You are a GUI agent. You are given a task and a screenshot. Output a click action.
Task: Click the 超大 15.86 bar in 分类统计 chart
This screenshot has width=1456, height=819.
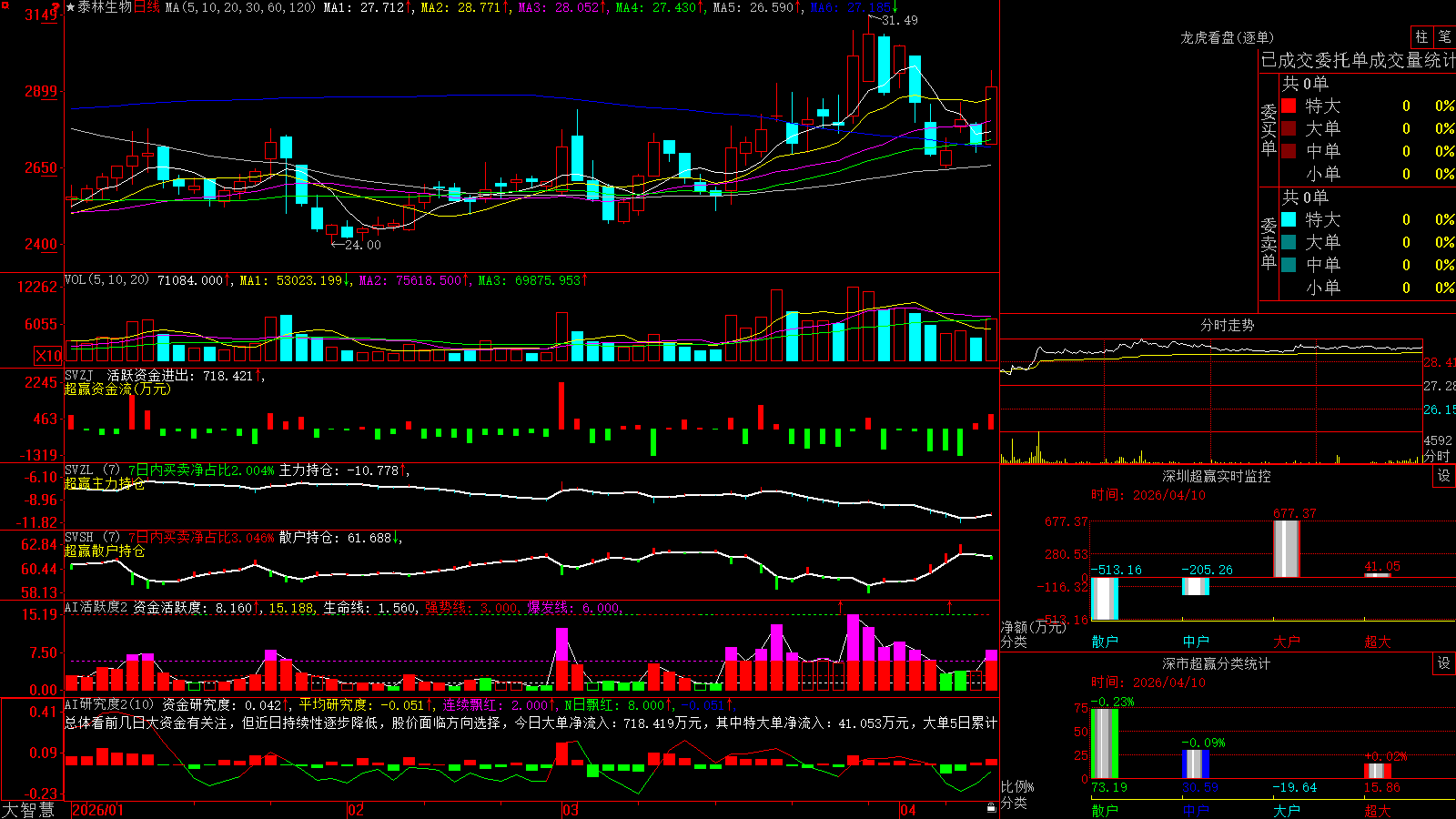click(x=1378, y=771)
